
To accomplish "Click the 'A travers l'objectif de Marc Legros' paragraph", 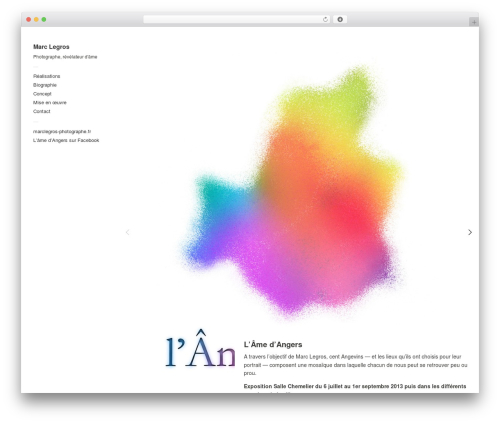I will click(x=355, y=365).
